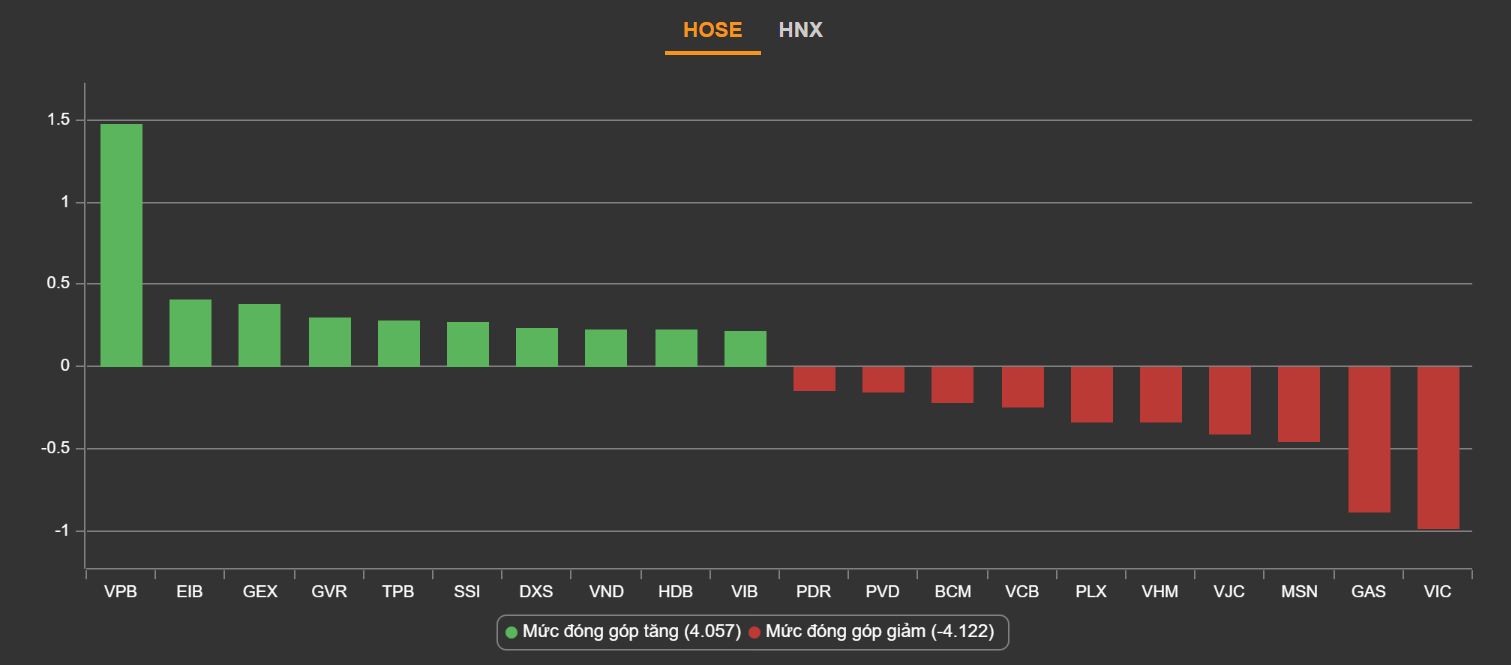Click the GEX green bar
The width and height of the screenshot is (1511, 665).
click(x=259, y=335)
